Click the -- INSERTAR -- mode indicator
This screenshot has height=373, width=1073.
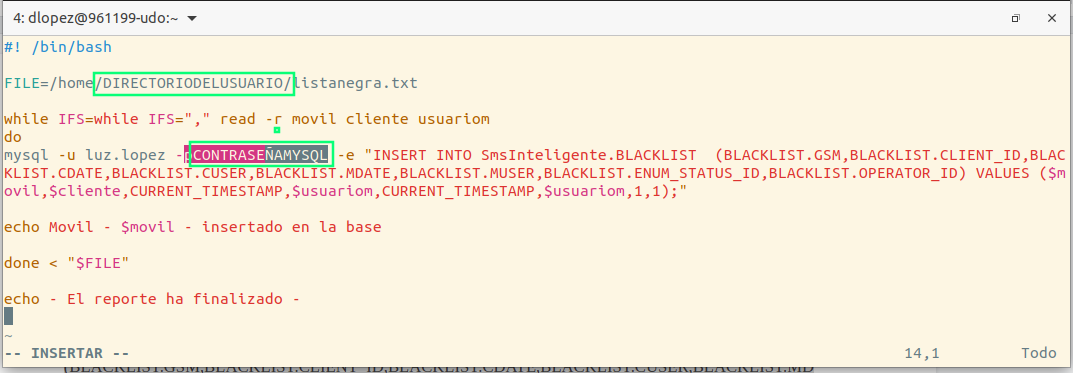(x=67, y=353)
